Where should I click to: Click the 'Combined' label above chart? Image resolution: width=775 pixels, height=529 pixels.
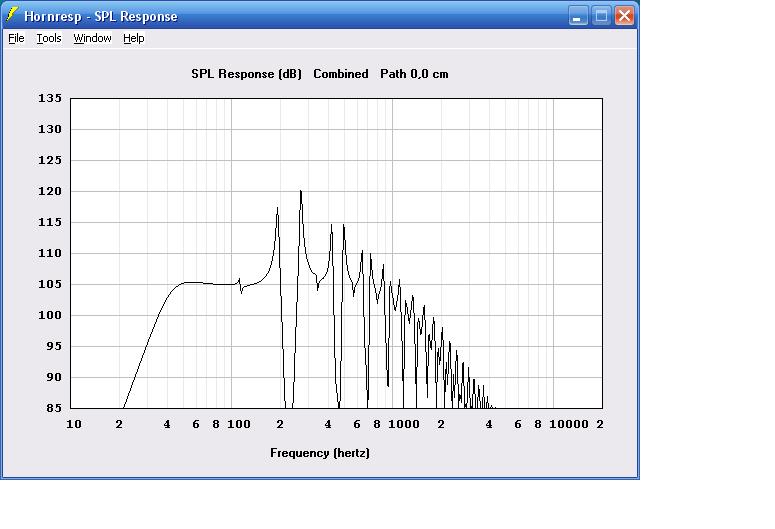click(341, 74)
